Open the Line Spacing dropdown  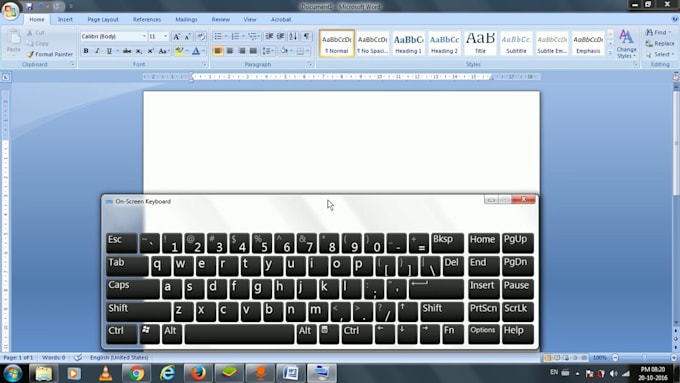(268, 51)
